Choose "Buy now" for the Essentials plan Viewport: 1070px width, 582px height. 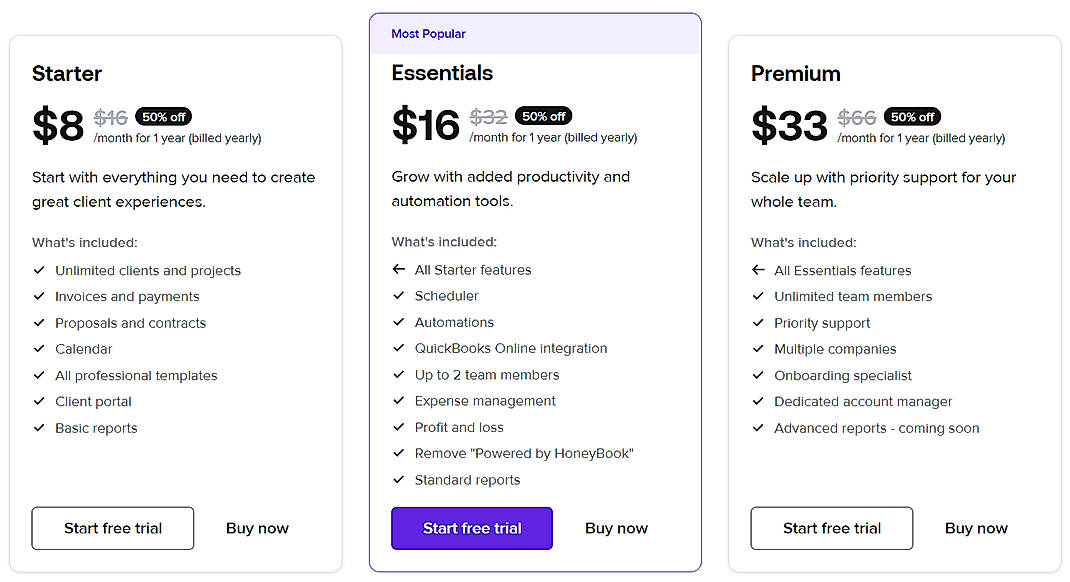(616, 528)
